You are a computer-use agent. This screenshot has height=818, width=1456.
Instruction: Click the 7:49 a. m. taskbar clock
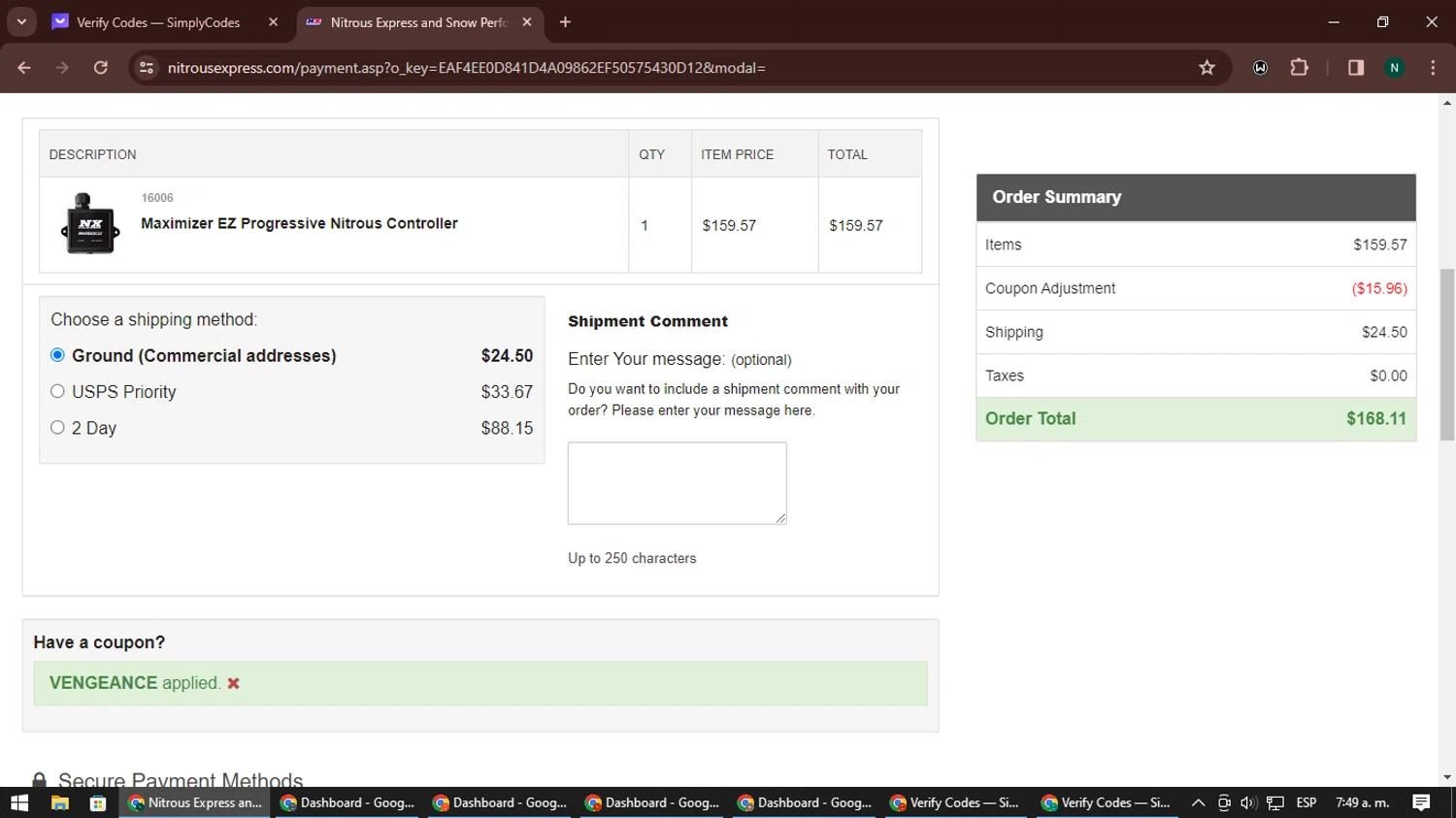[1363, 802]
